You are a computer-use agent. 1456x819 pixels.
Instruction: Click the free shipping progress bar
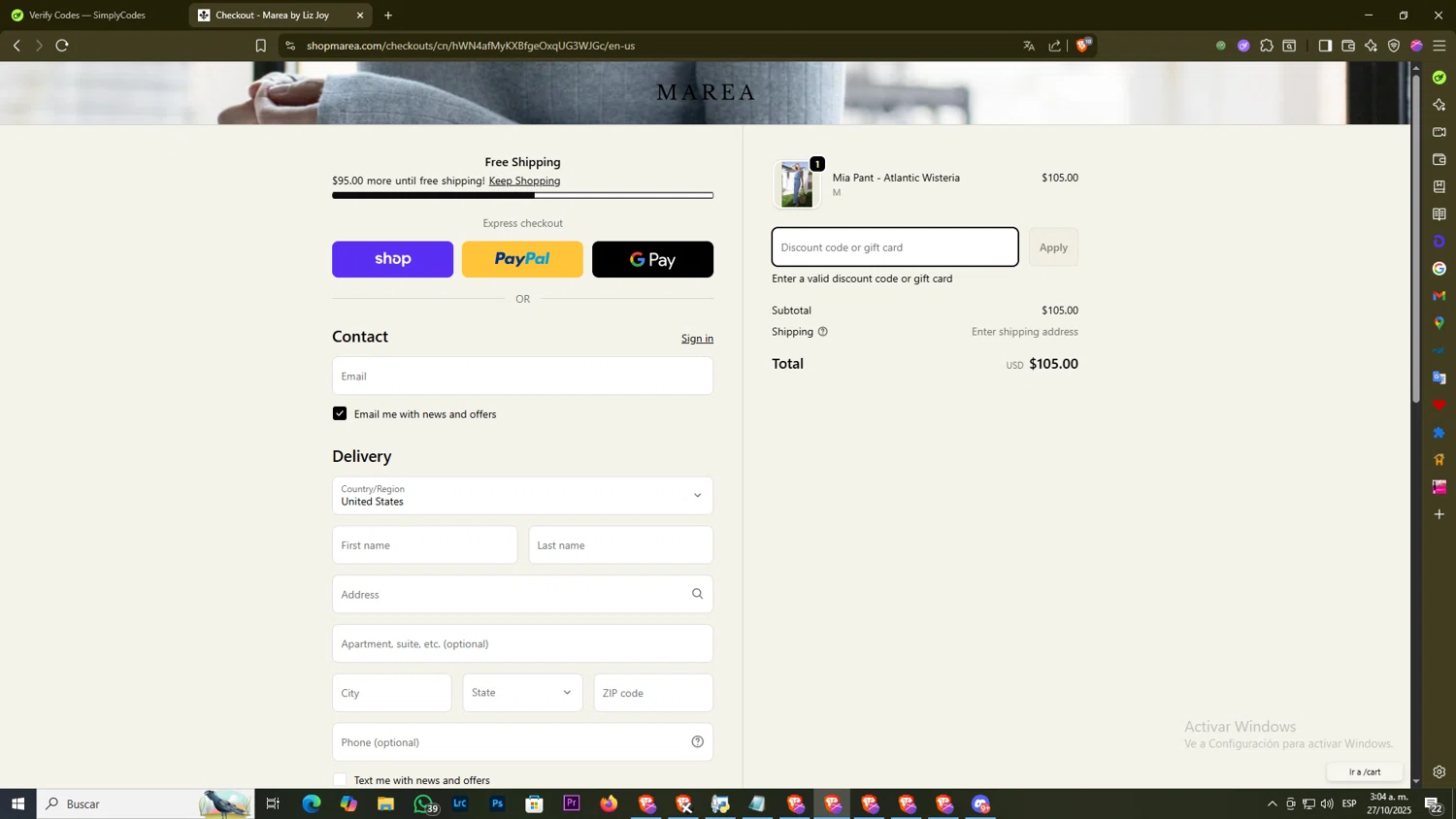click(x=522, y=196)
